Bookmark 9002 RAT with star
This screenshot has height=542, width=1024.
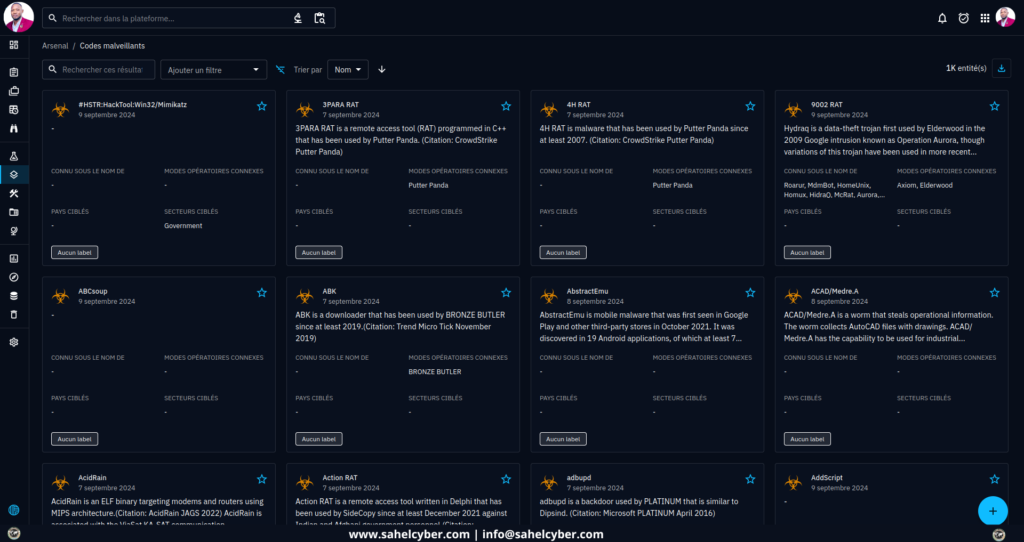(995, 106)
